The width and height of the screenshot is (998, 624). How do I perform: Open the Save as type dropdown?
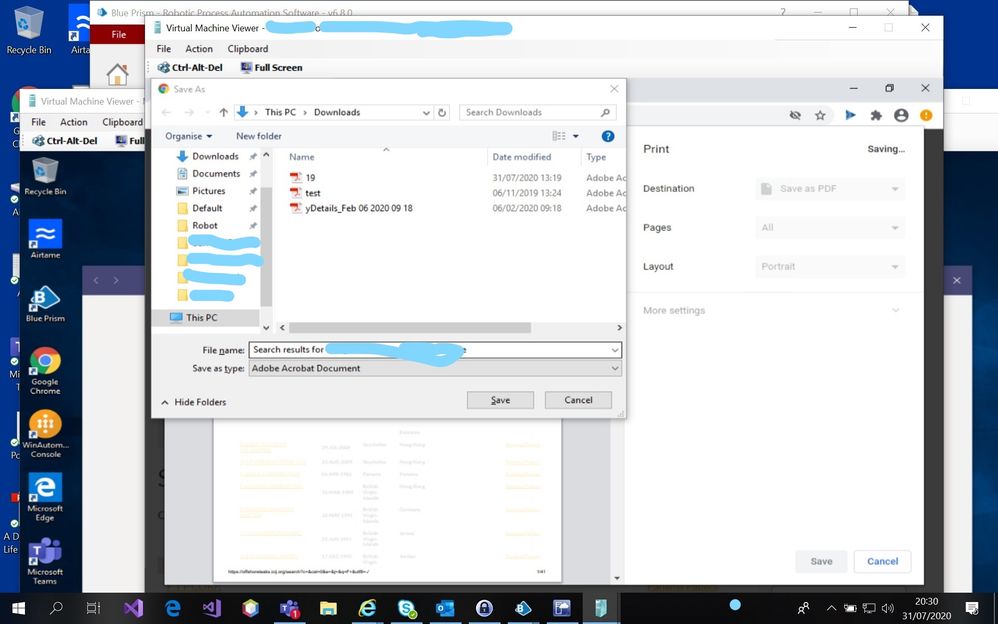click(615, 368)
